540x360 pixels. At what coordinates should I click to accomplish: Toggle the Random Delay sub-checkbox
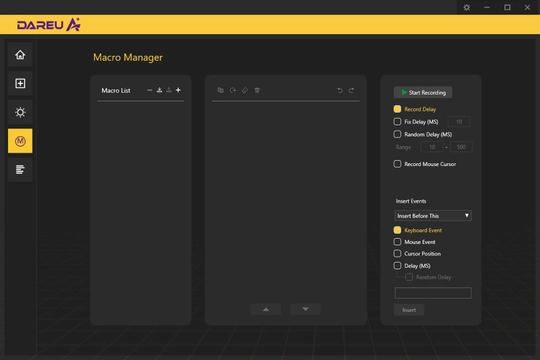(409, 277)
